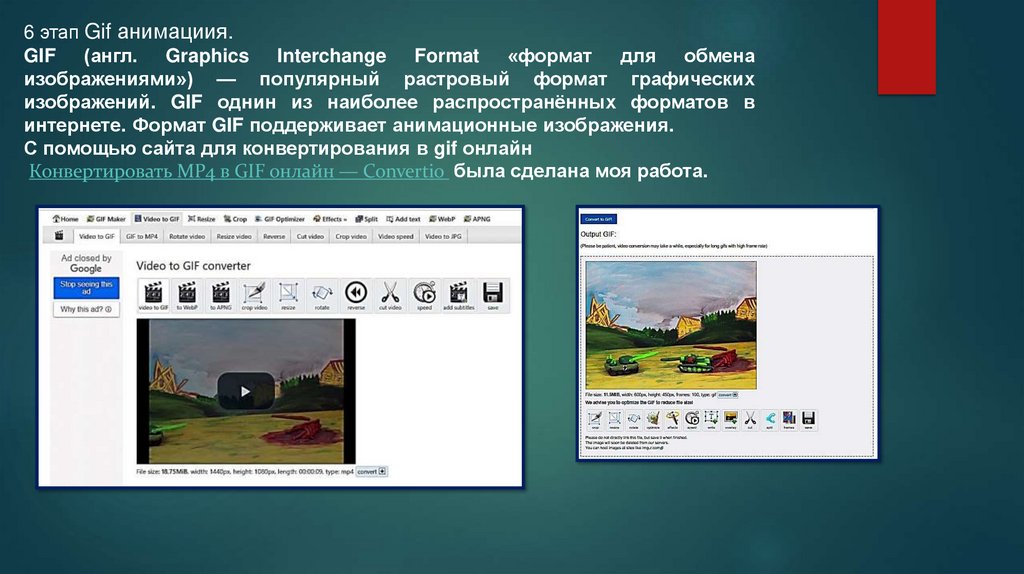Click the 'Why this ad?' button
Viewport: 1024px width, 574px height.
tap(86, 310)
